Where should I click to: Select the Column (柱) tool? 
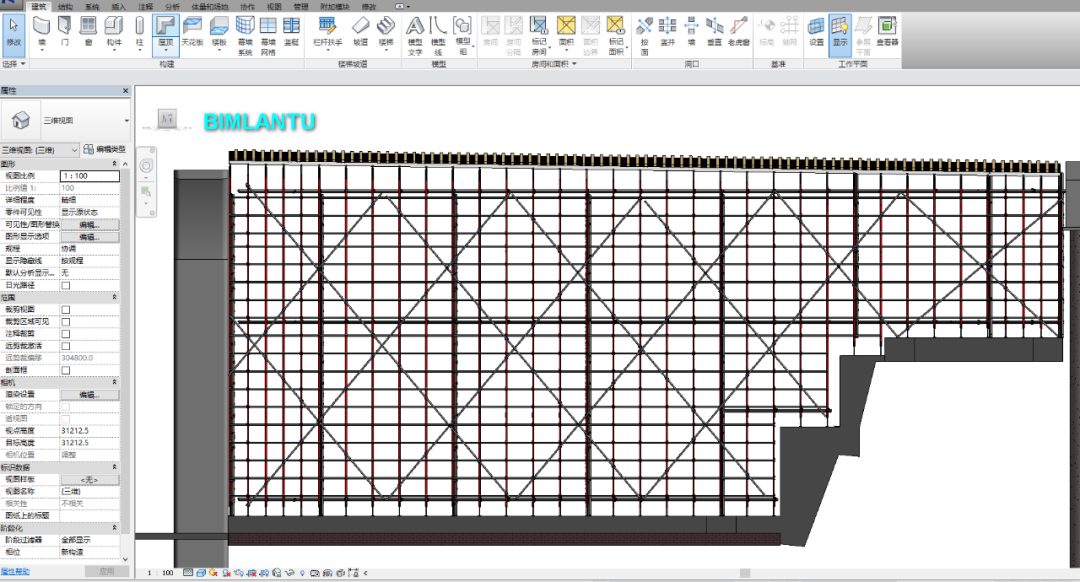pos(139,32)
